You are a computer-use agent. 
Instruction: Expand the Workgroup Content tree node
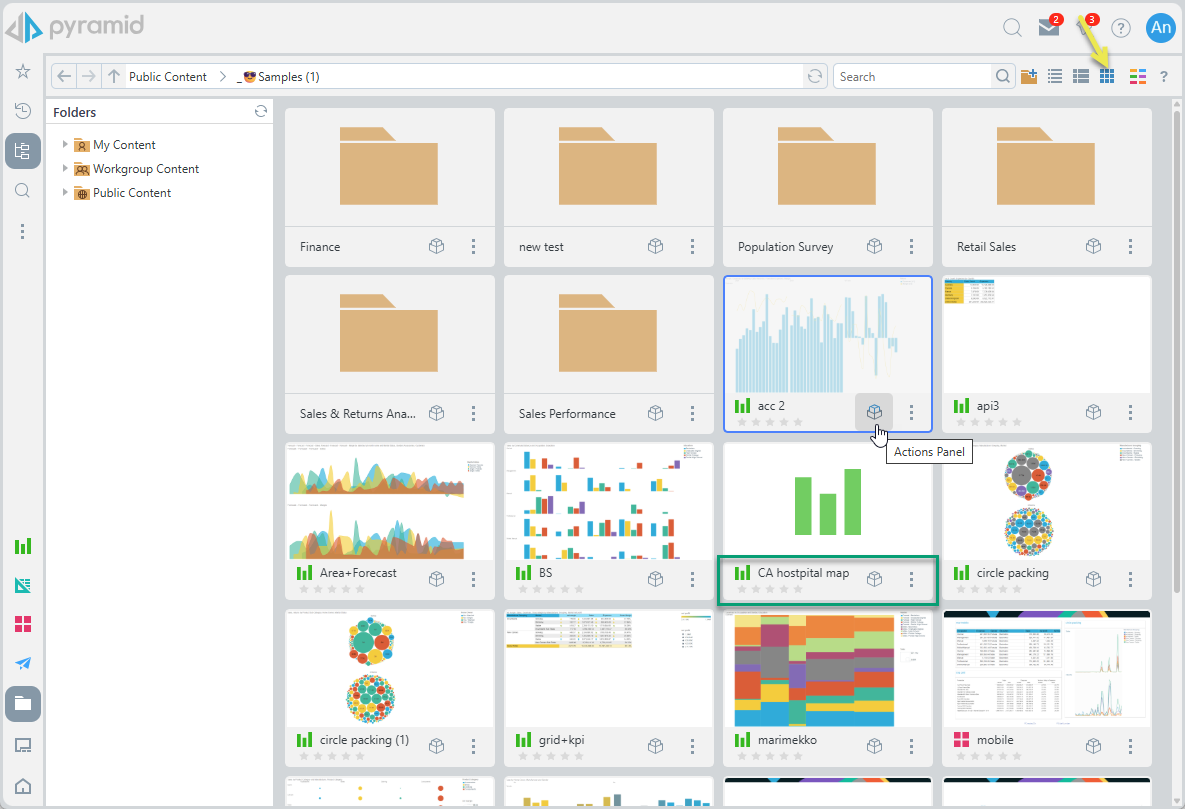[x=65, y=169]
